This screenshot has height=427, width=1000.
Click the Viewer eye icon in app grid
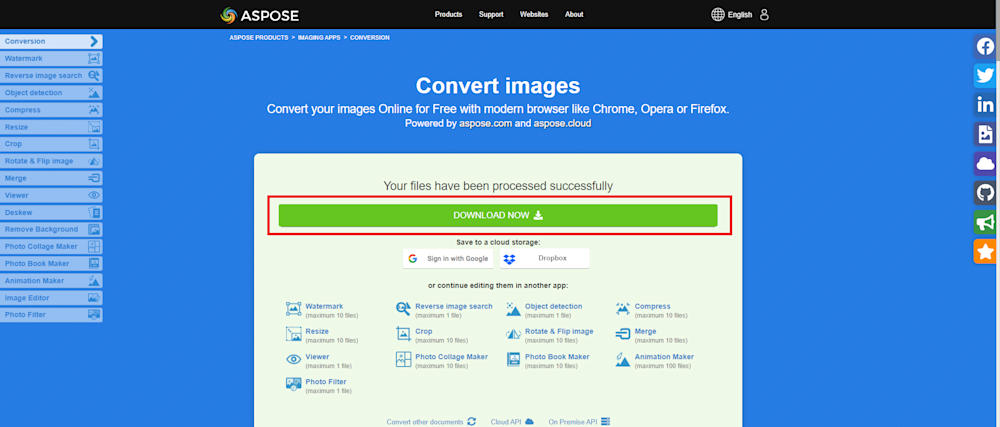pos(293,359)
